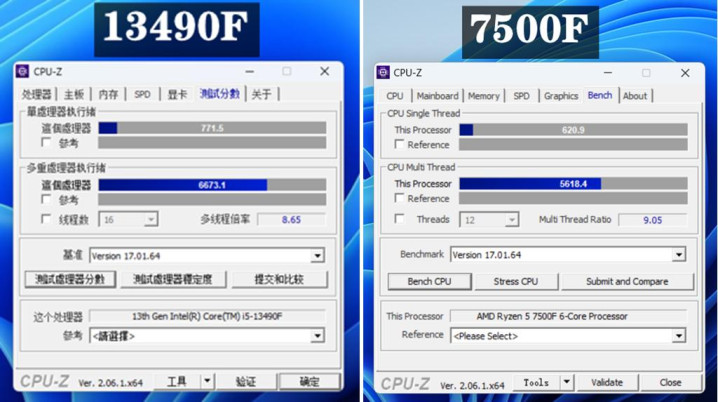Switch to 主板 tab in left window

(x=74, y=95)
